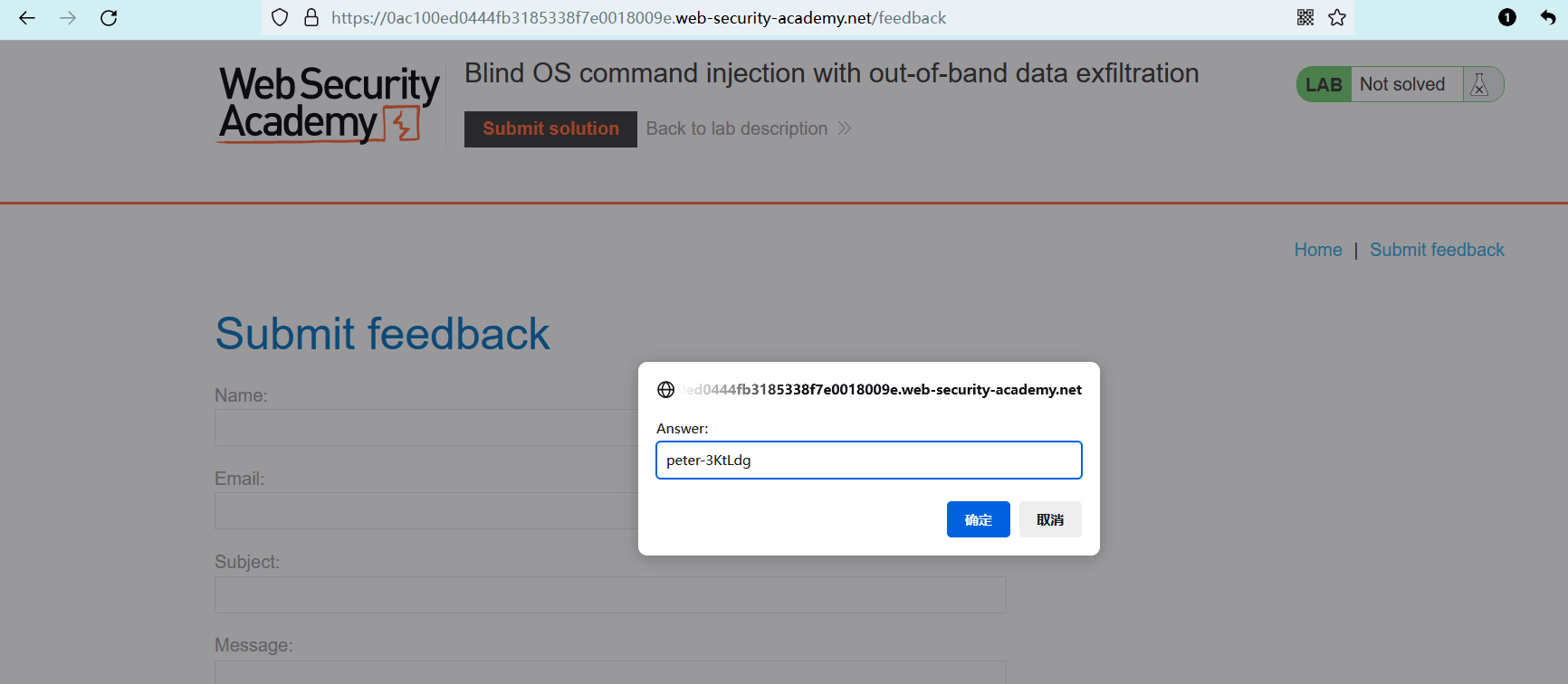Open the QR code icon in address bar
The height and width of the screenshot is (684, 1568).
(1305, 18)
